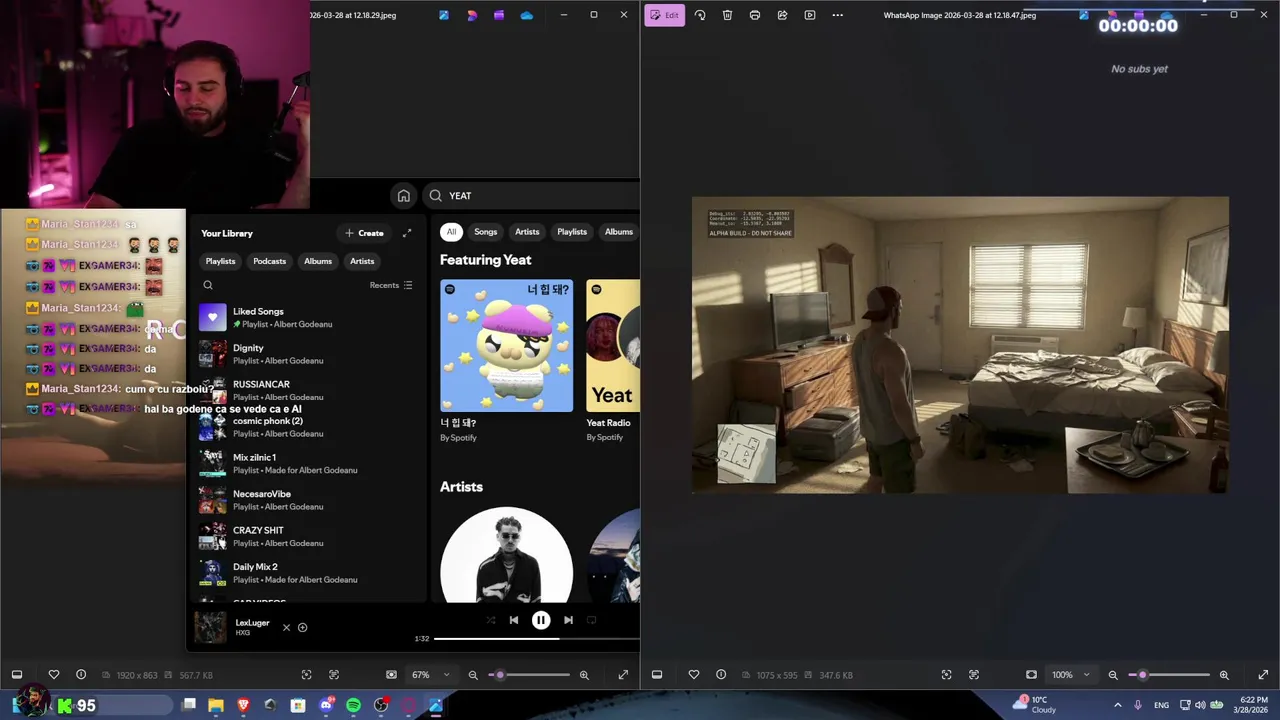This screenshot has width=1280, height=720.
Task: Rotate image in right Photos window
Action: click(700, 15)
